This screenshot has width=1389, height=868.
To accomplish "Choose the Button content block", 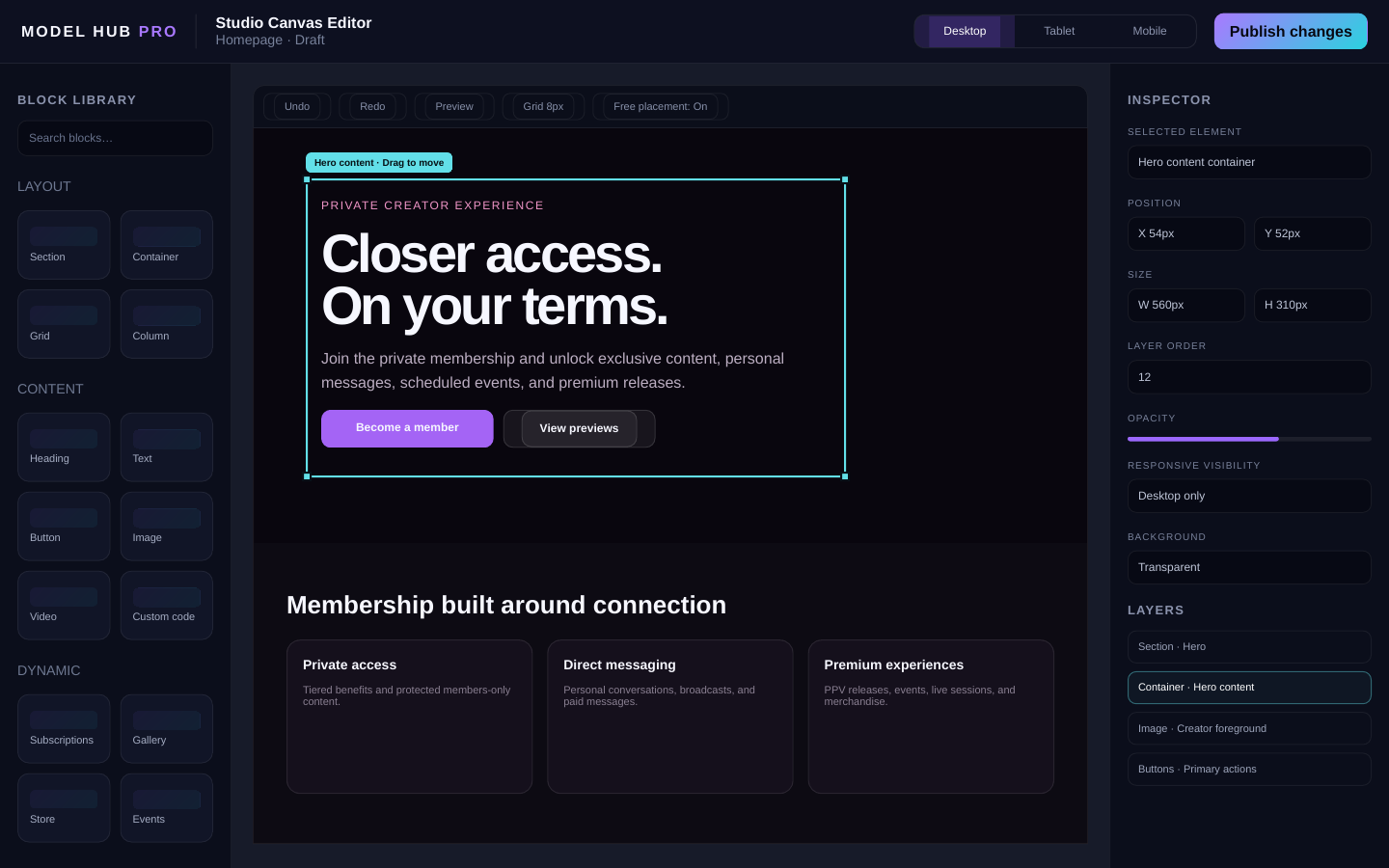I will [64, 527].
